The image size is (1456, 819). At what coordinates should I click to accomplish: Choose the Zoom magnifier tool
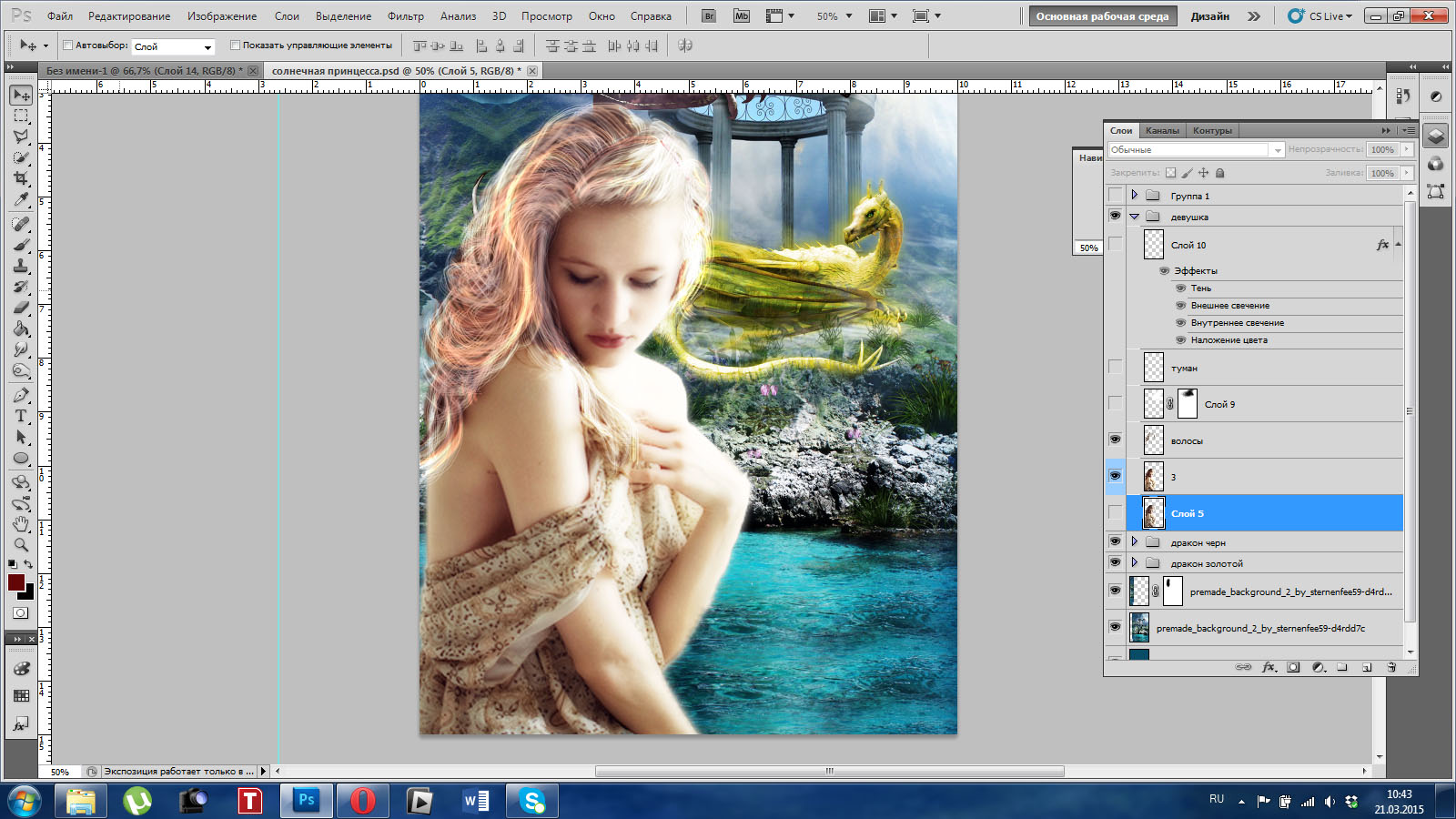21,545
